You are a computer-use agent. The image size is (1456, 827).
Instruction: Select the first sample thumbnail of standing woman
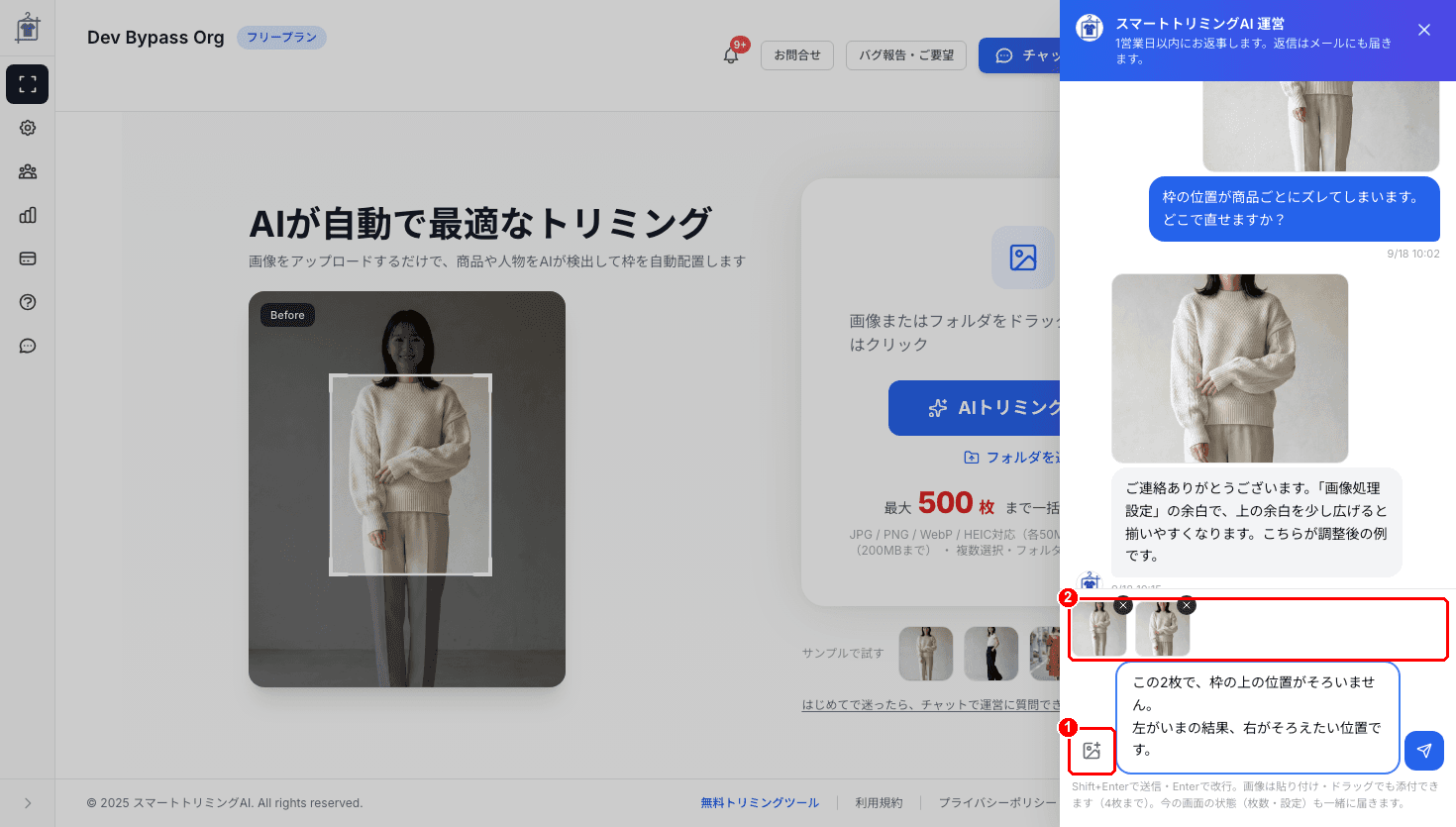926,654
